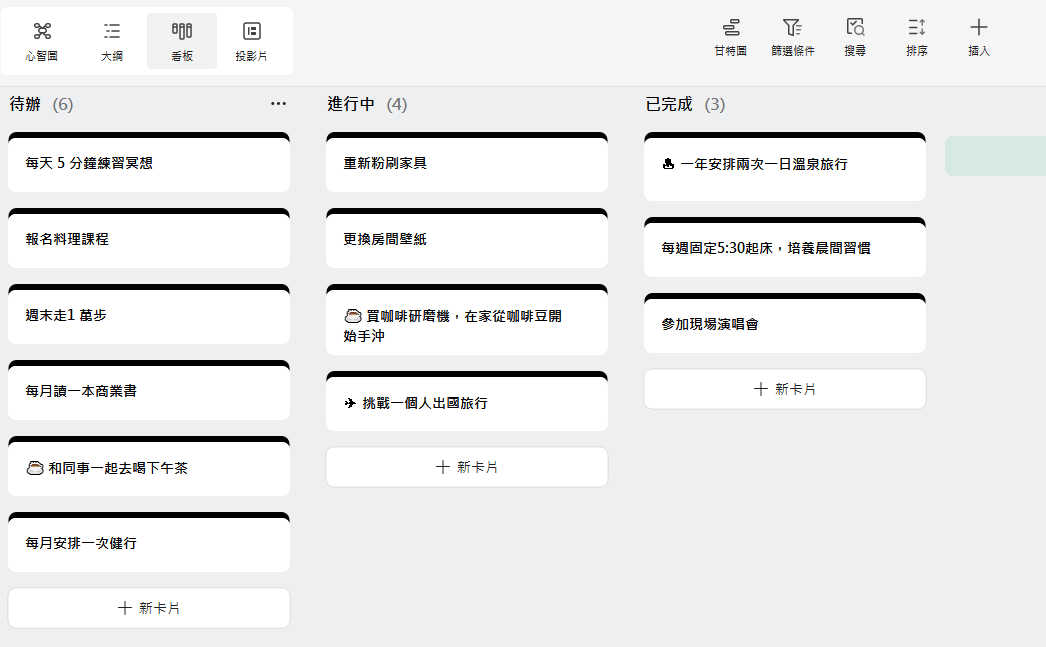Select the 看板 kanban view
The height and width of the screenshot is (647, 1046).
click(x=182, y=41)
